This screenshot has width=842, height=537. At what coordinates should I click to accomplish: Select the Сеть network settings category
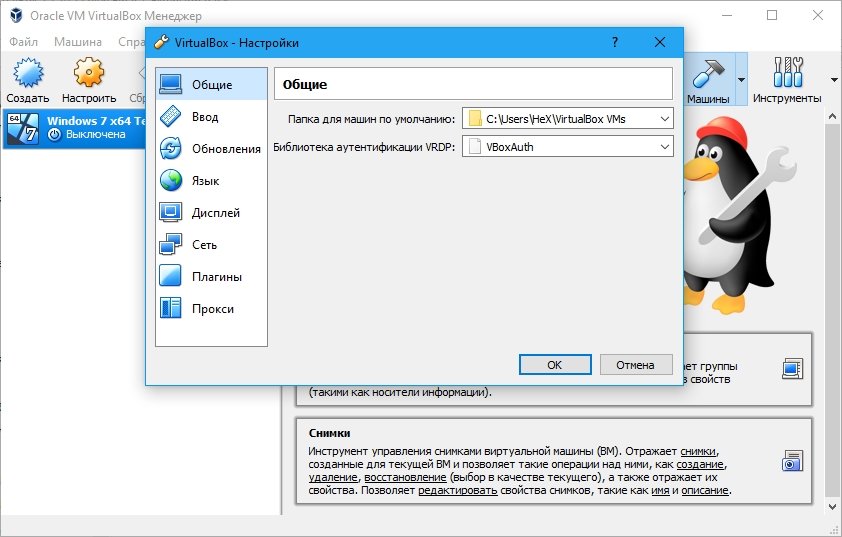211,244
